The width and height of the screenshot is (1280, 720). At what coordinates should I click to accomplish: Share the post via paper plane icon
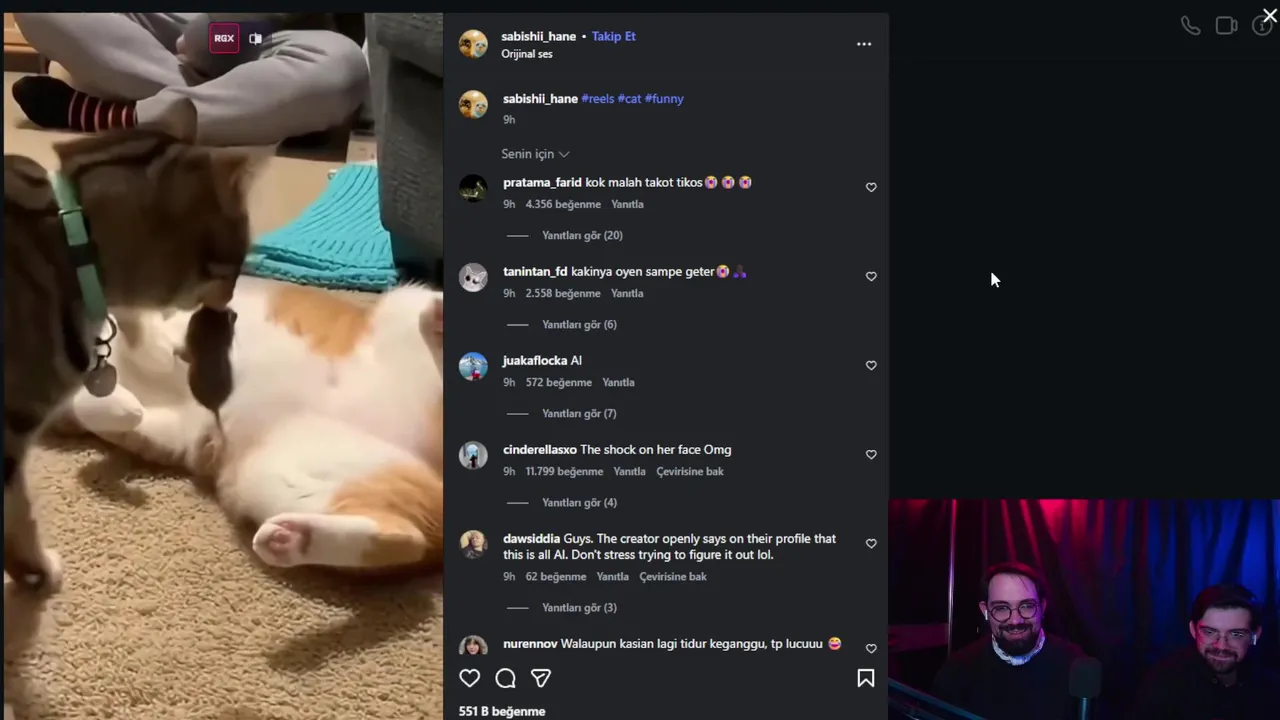point(541,678)
